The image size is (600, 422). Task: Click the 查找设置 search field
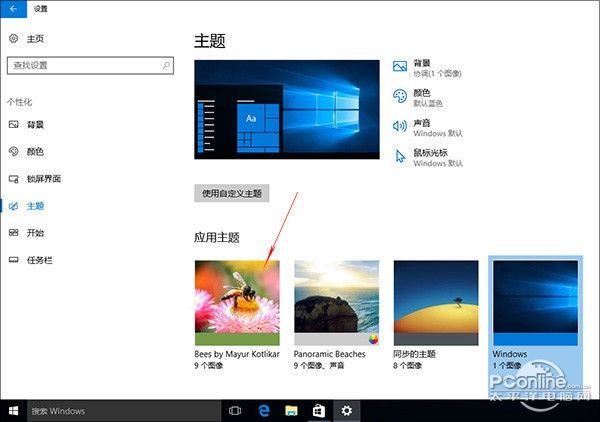pyautogui.click(x=90, y=65)
